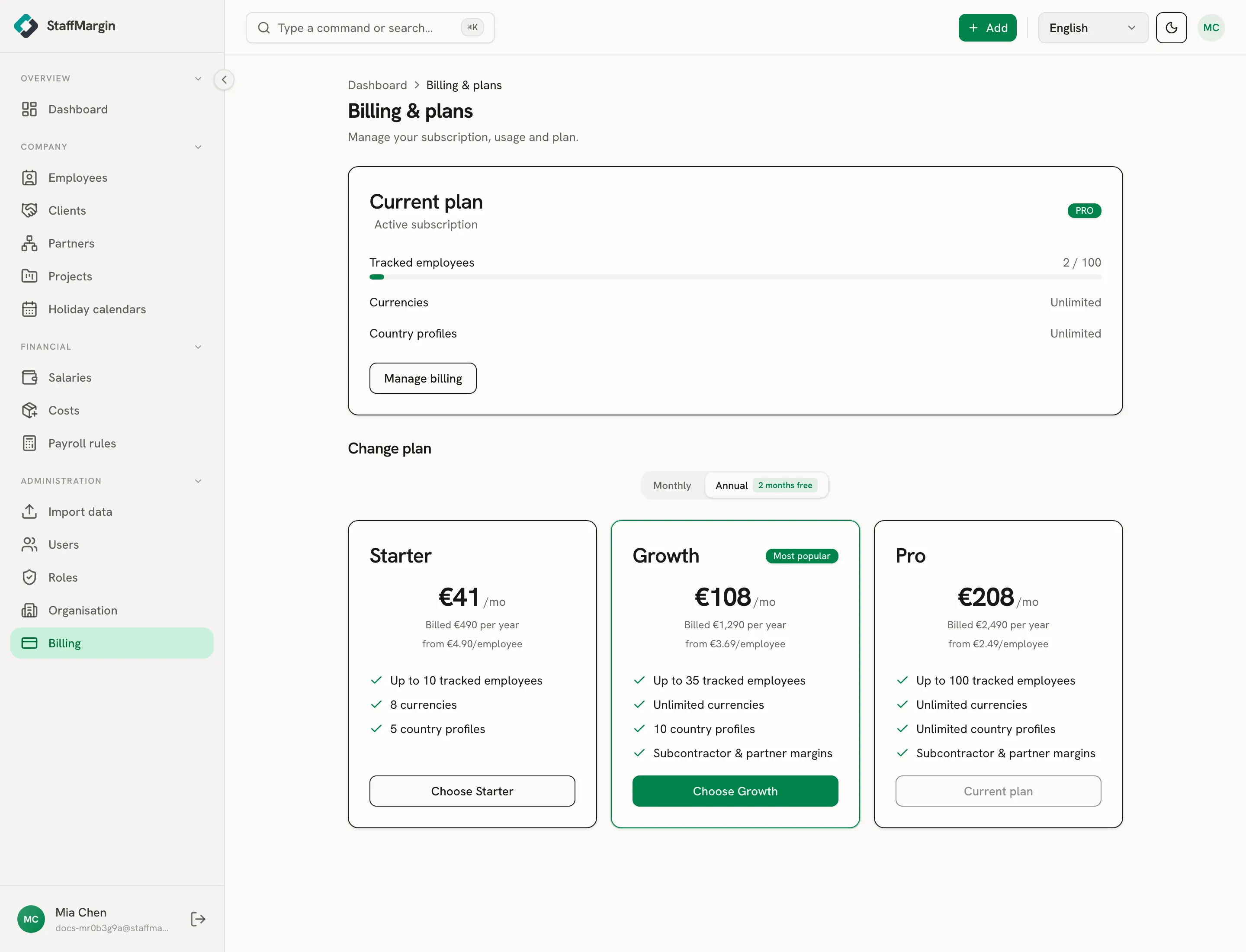Click the Unlimited value beside Currencies
The image size is (1246, 952).
pyautogui.click(x=1076, y=302)
